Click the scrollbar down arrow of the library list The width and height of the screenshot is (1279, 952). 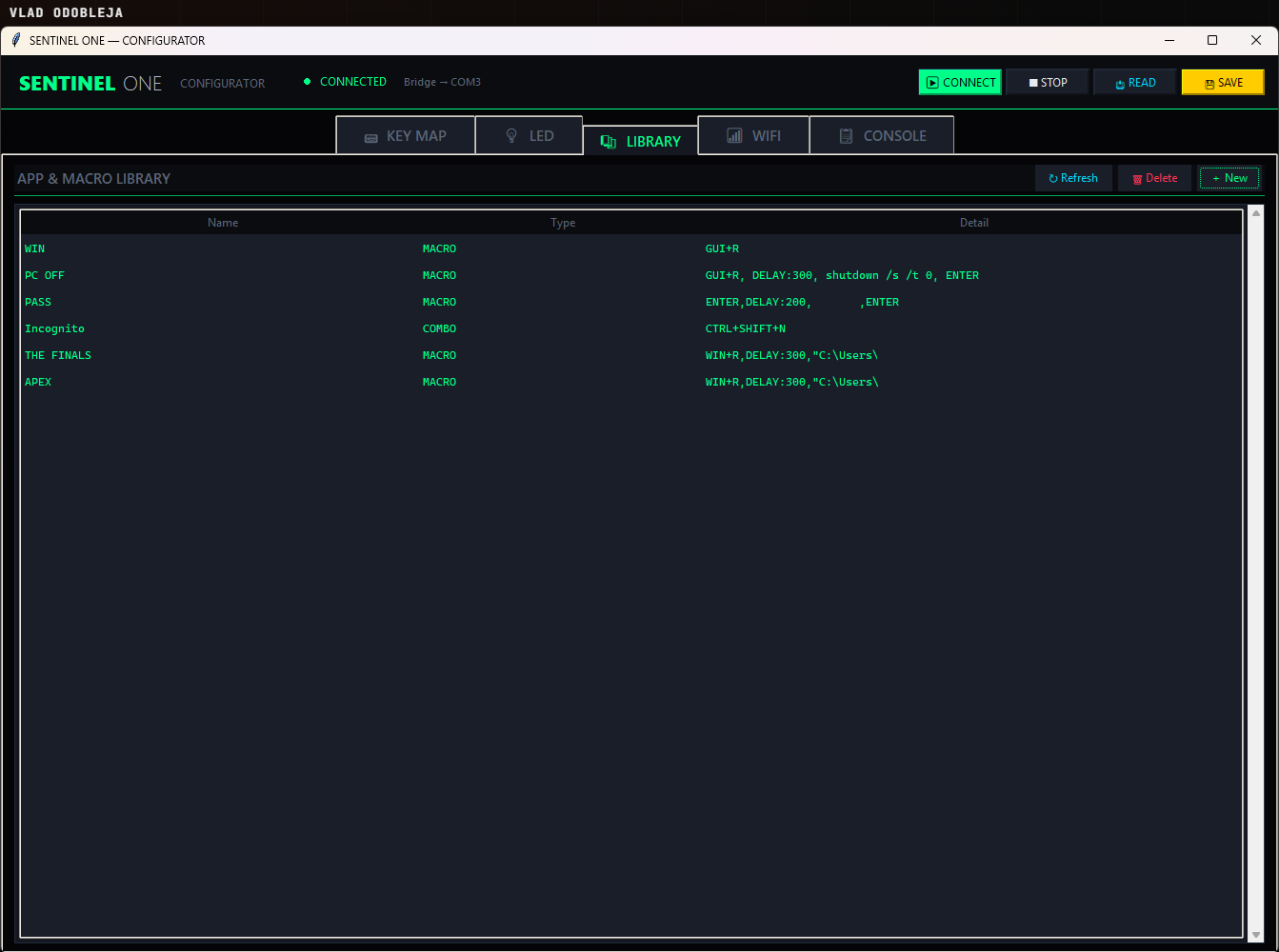click(1256, 935)
